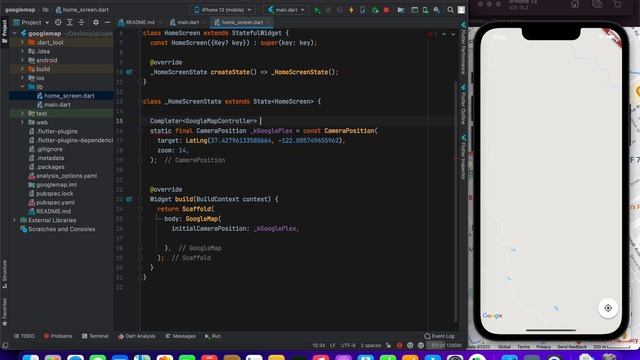
Task: Stop the running app with red square
Action: pos(386,10)
